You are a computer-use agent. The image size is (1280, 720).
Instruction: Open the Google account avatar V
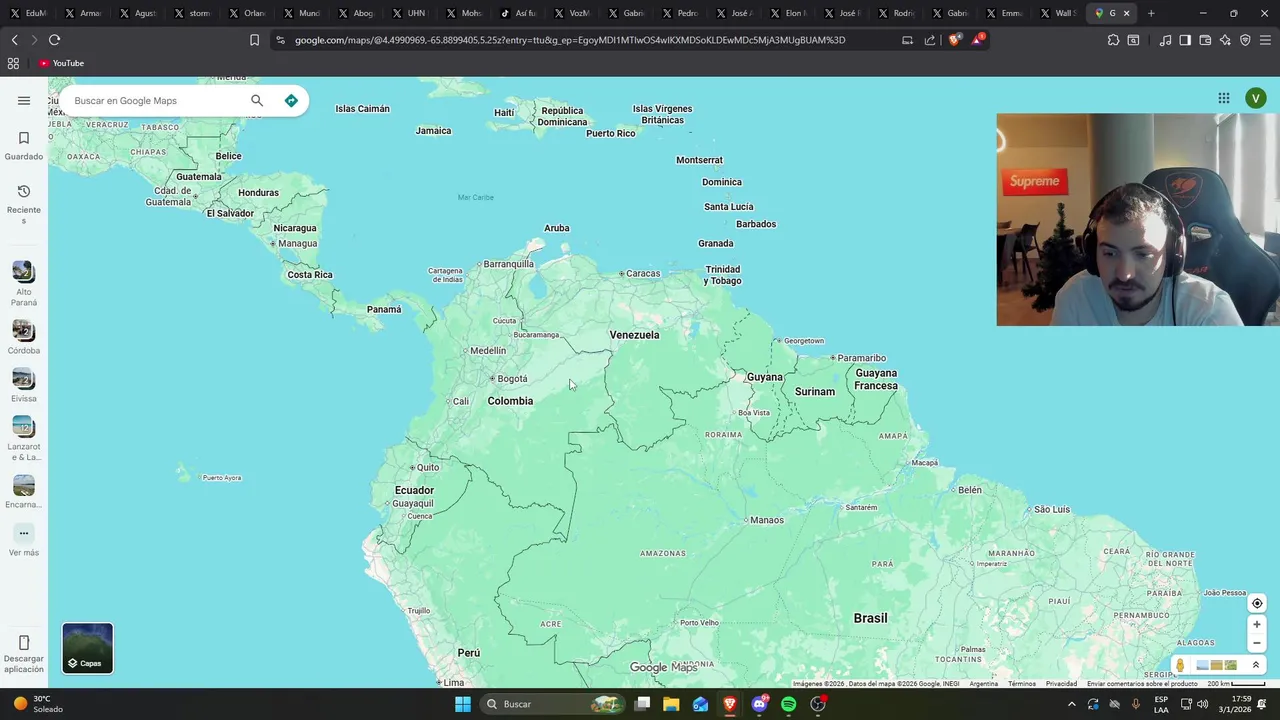click(x=1256, y=98)
